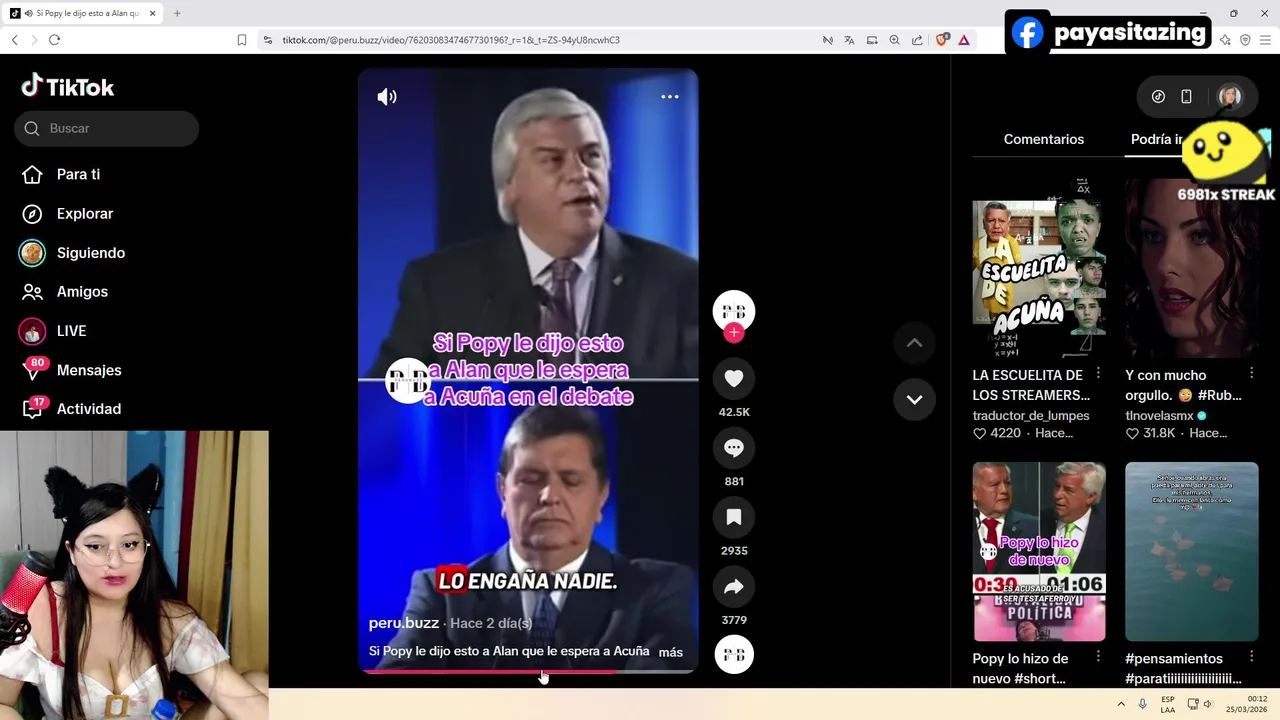Show hidden system tray icons
The height and width of the screenshot is (720, 1280).
pos(1121,704)
